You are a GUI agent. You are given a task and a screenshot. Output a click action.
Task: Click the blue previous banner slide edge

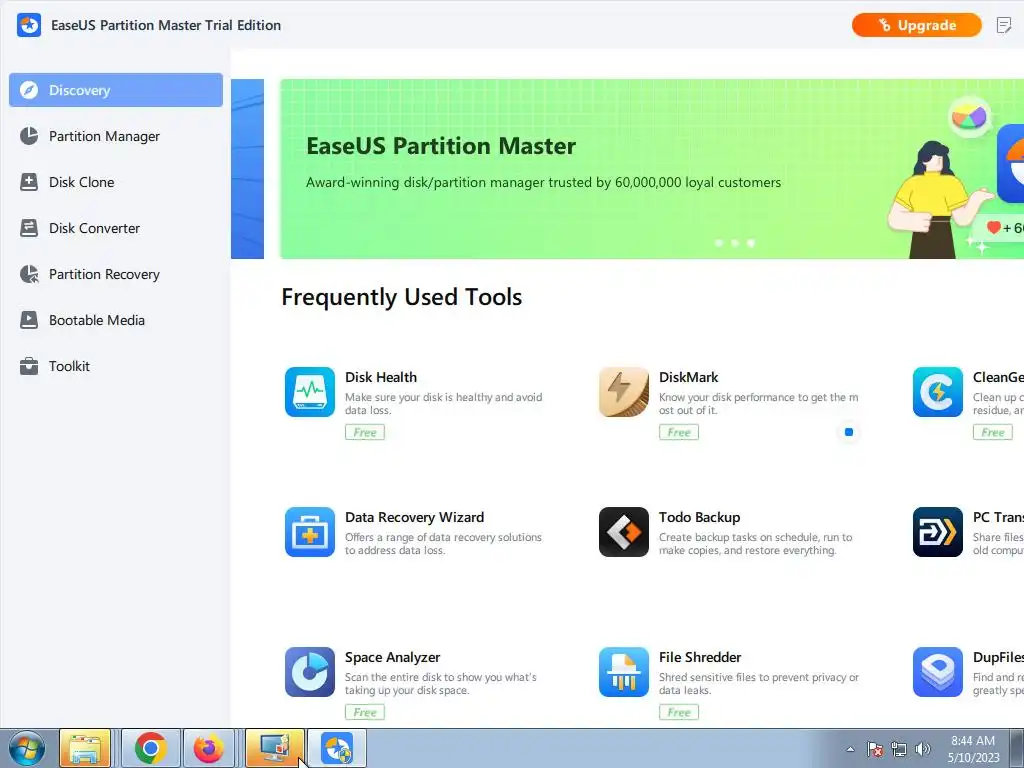click(x=248, y=169)
